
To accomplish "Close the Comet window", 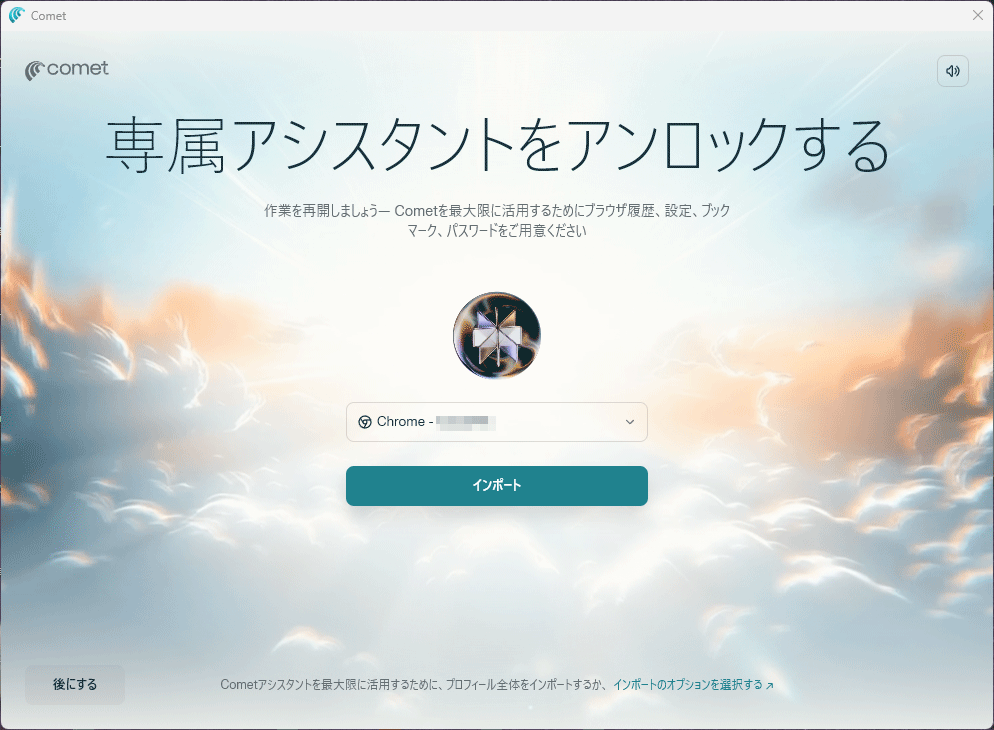I will (x=978, y=15).
